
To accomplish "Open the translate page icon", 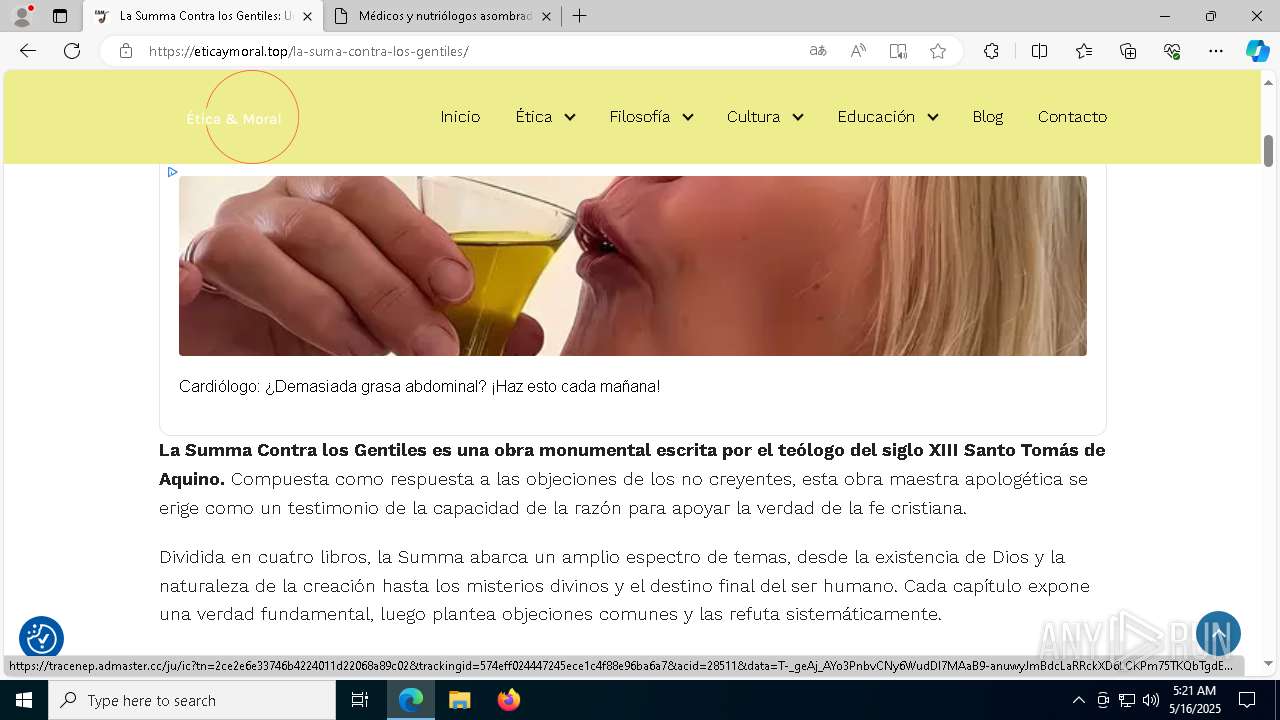I will (x=818, y=51).
